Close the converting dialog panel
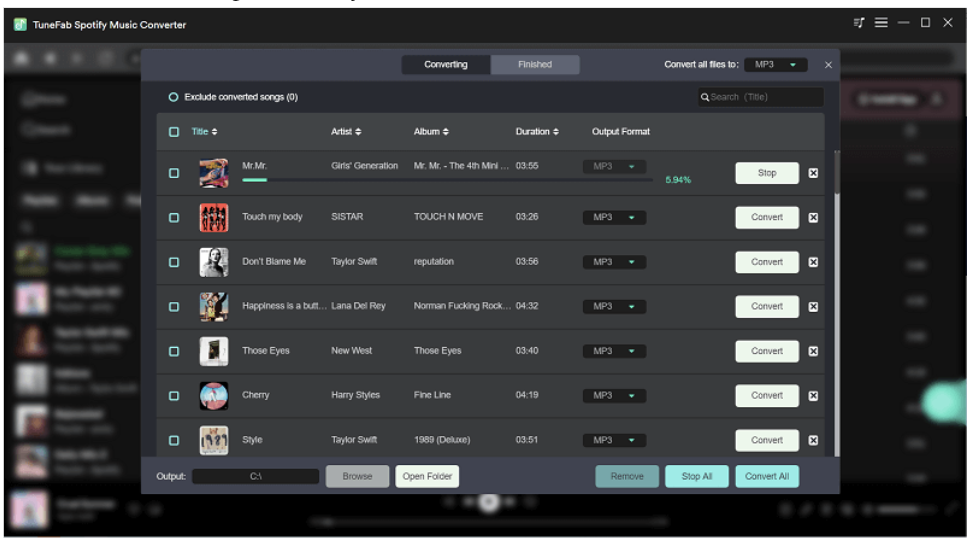 [828, 64]
